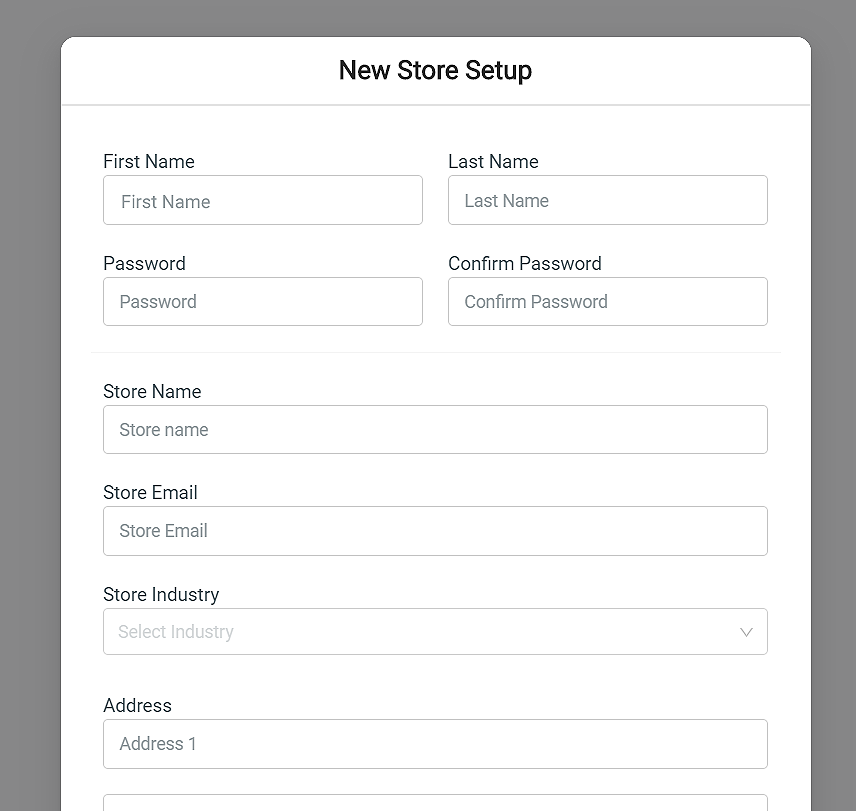Click the Store Email label above its input
This screenshot has width=856, height=811.
pos(150,492)
